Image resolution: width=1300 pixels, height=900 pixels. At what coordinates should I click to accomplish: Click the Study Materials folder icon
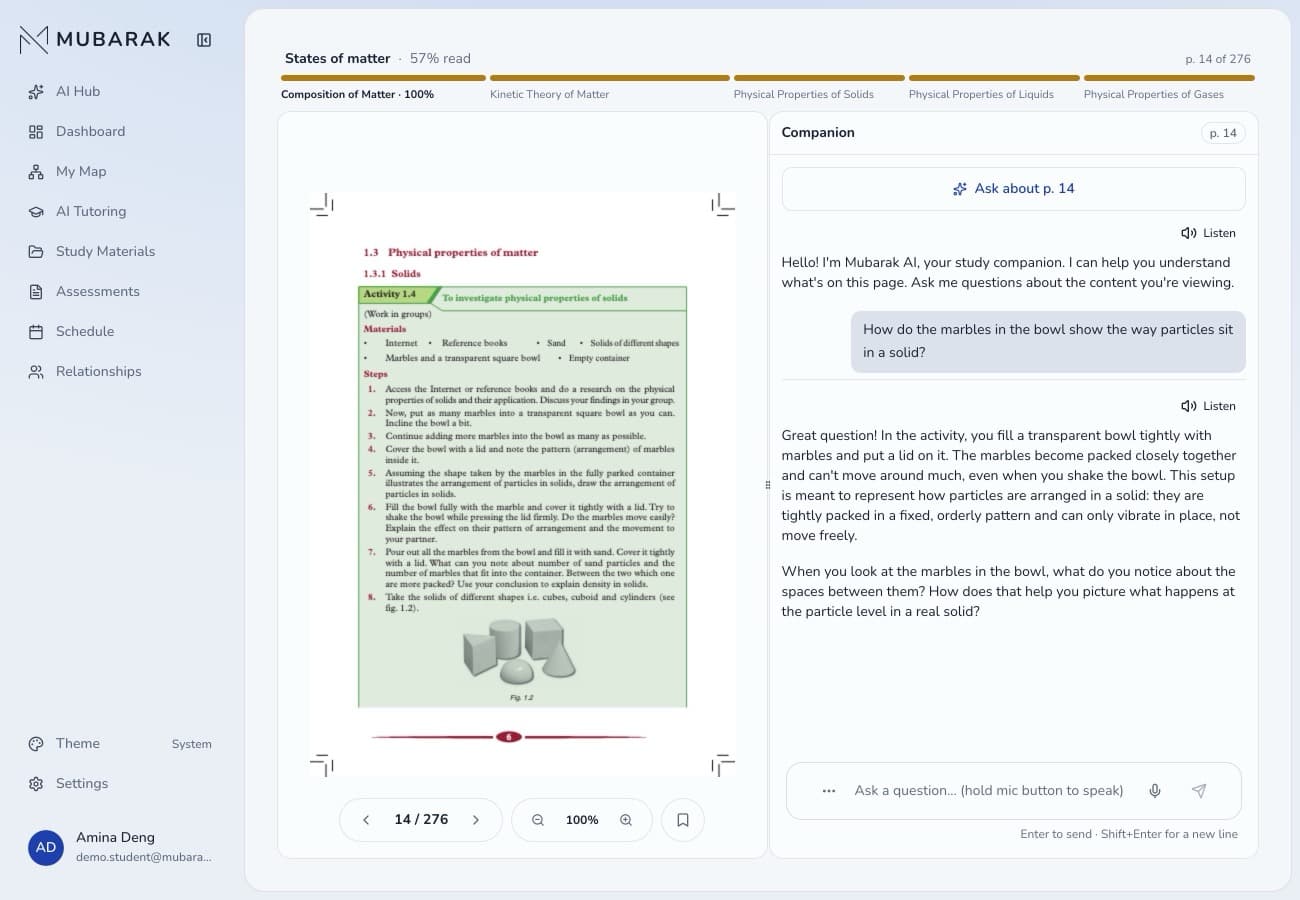point(36,251)
